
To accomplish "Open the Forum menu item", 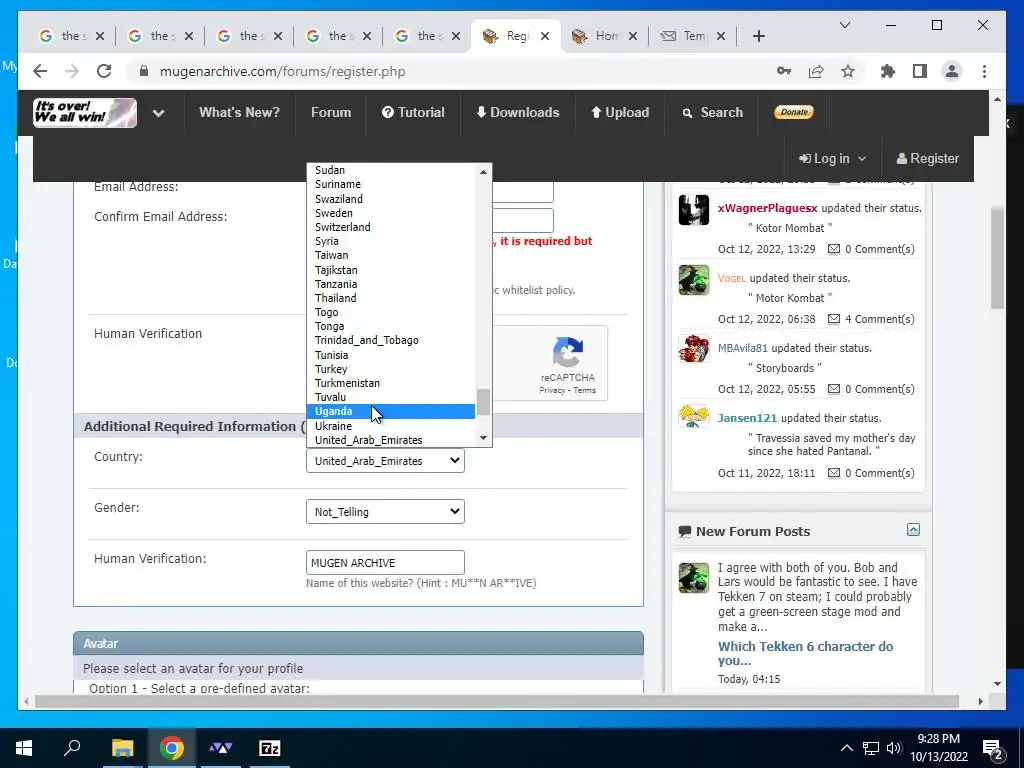I will point(331,112).
